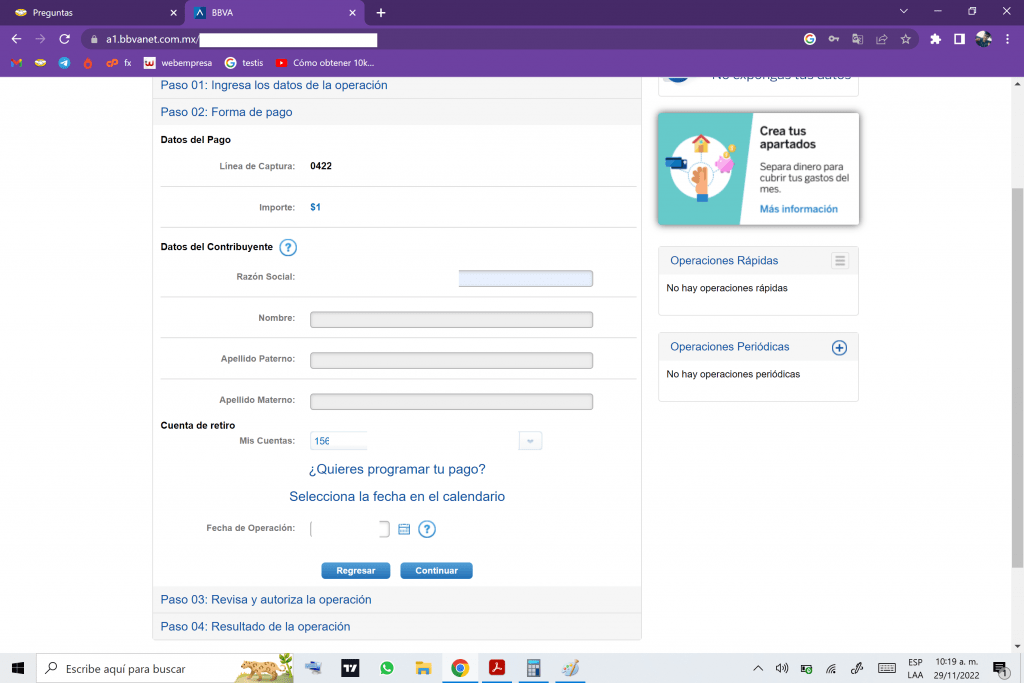This screenshot has width=1024, height=683.
Task: Open the fx bookmark
Action: (x=120, y=63)
